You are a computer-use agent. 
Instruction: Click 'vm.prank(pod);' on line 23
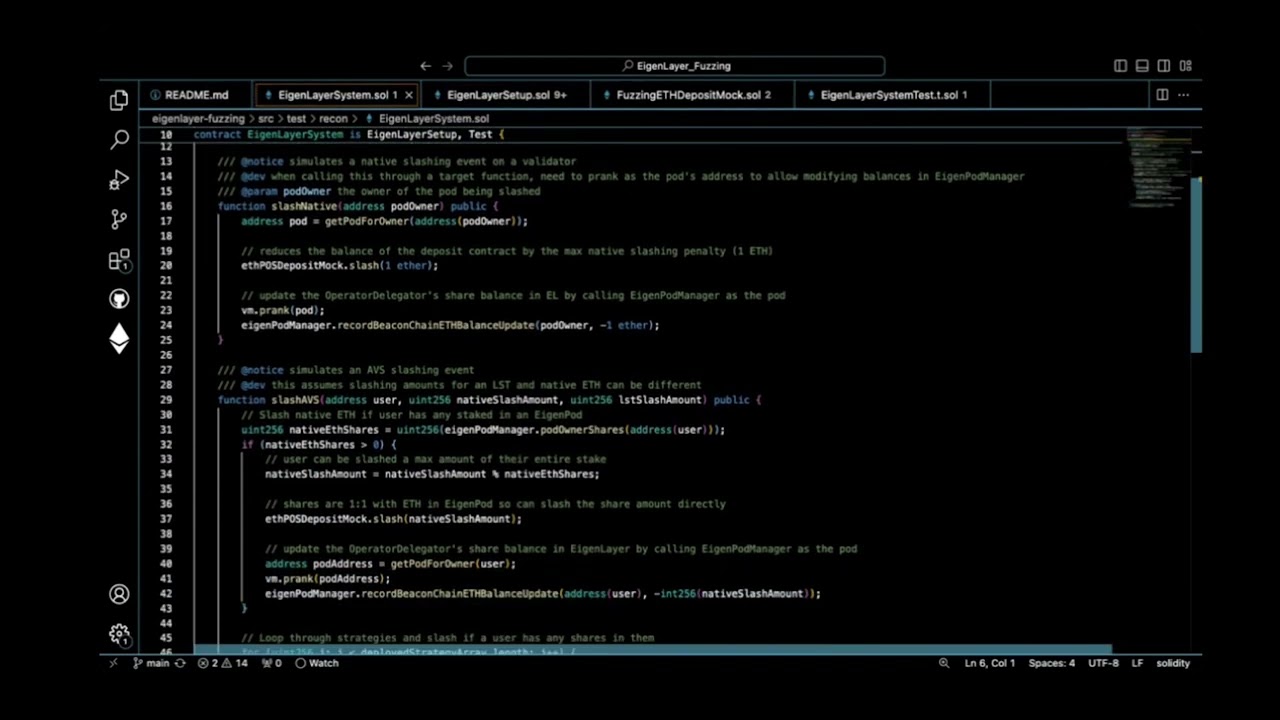point(283,310)
